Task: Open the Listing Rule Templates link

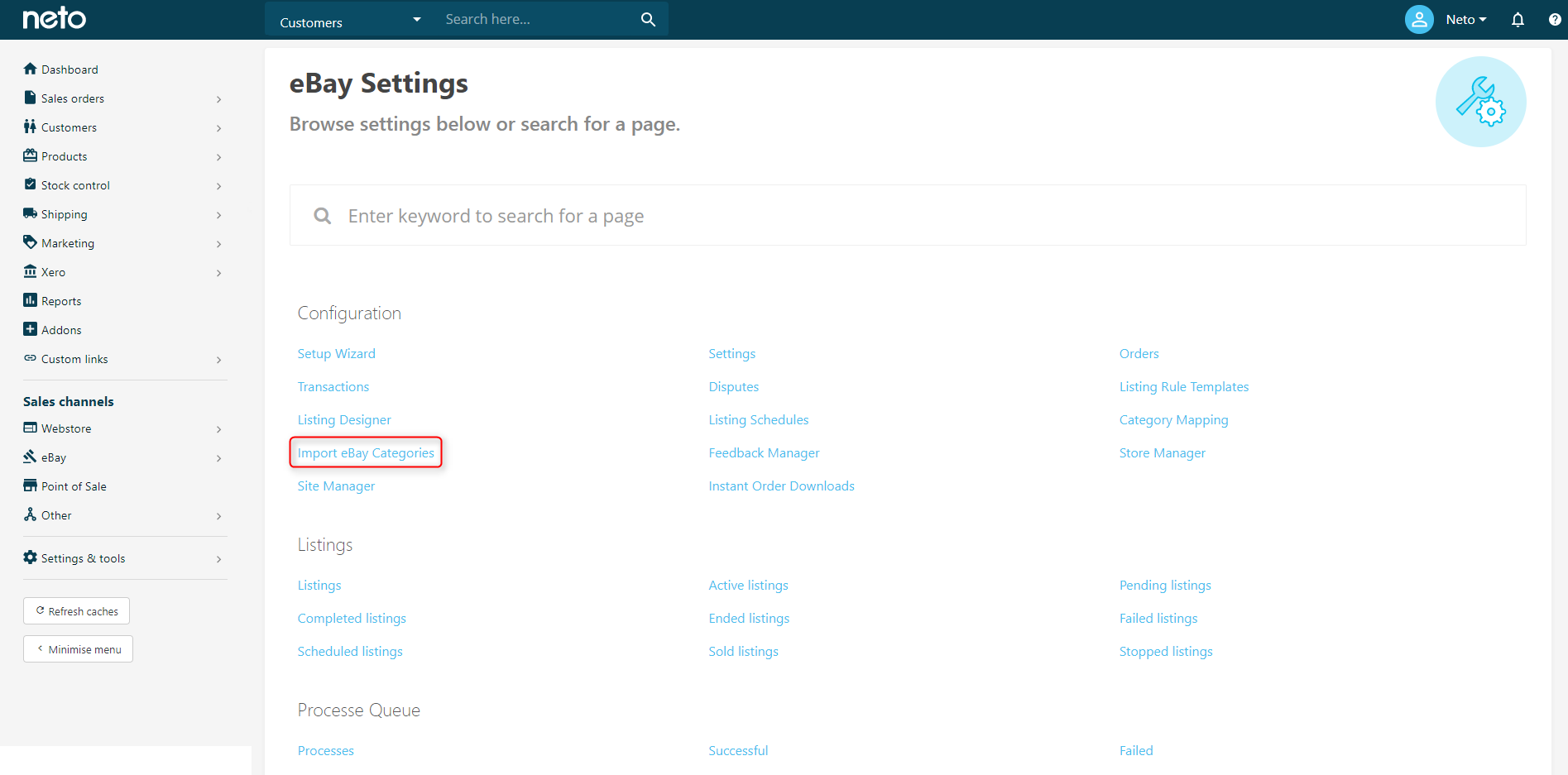Action: click(1184, 386)
